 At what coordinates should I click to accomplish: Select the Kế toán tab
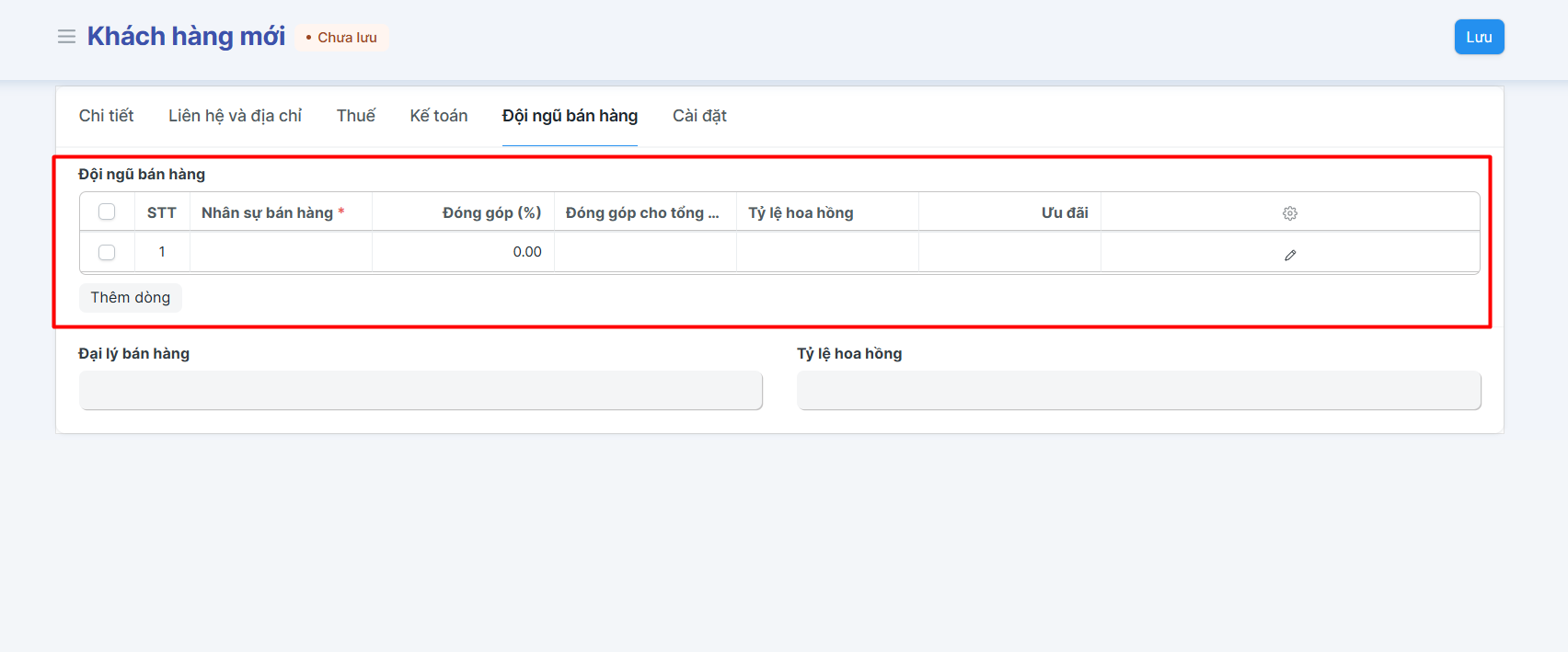point(438,116)
